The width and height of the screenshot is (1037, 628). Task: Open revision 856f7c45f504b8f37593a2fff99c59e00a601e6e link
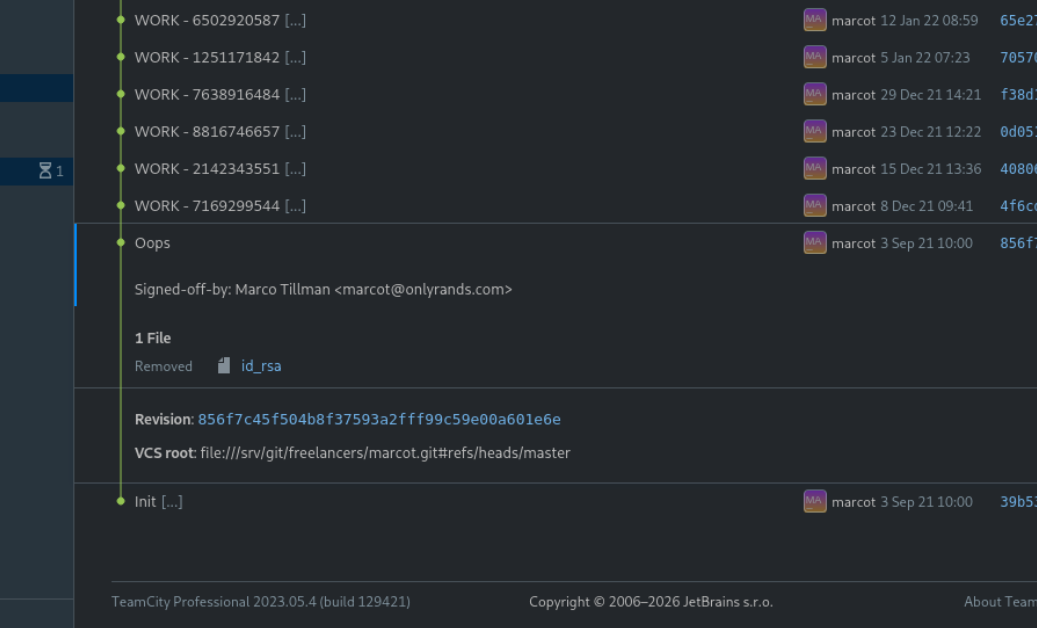pos(379,419)
